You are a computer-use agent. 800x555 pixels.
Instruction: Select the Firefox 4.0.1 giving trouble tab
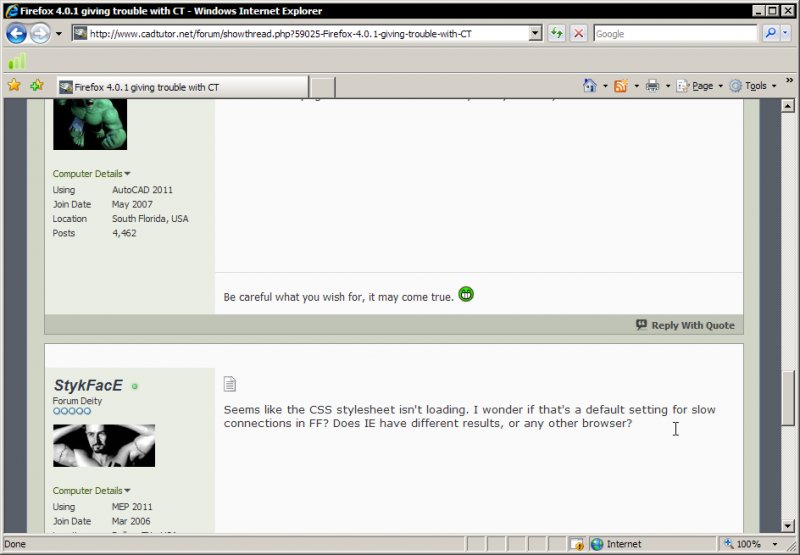[183, 87]
